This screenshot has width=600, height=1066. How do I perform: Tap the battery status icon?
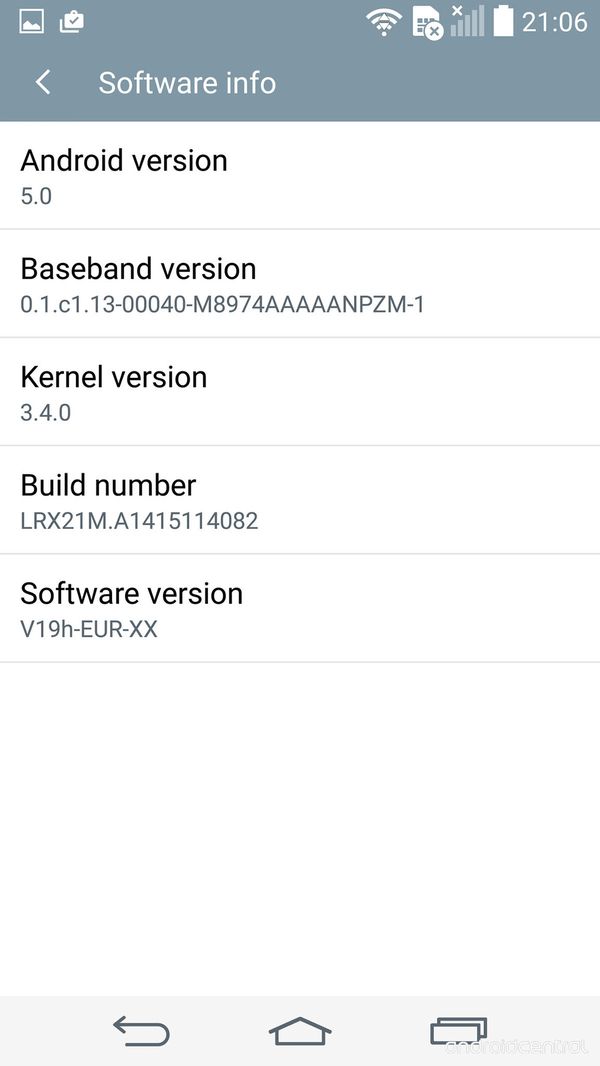(x=504, y=21)
